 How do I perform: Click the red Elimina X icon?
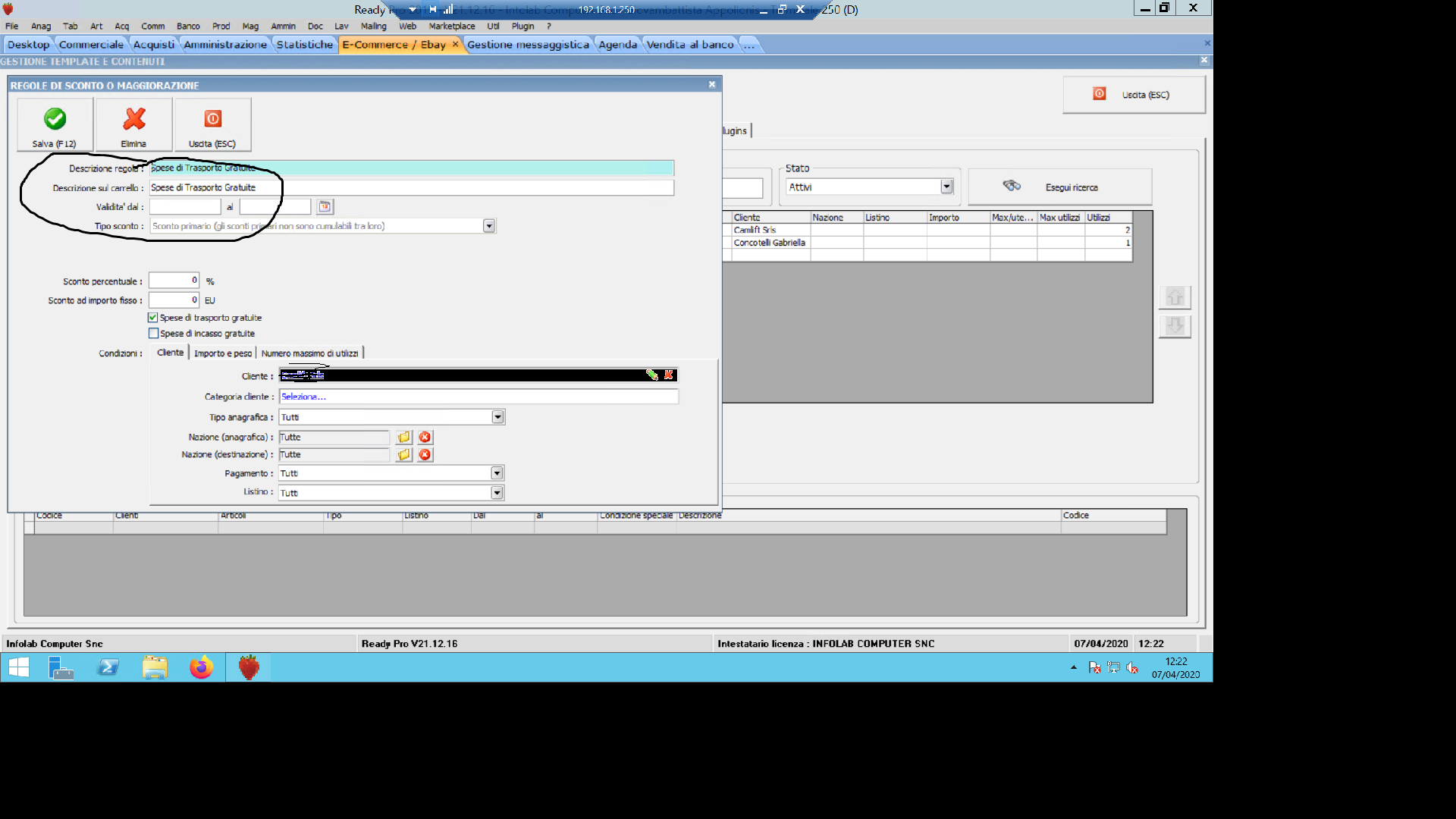(134, 119)
